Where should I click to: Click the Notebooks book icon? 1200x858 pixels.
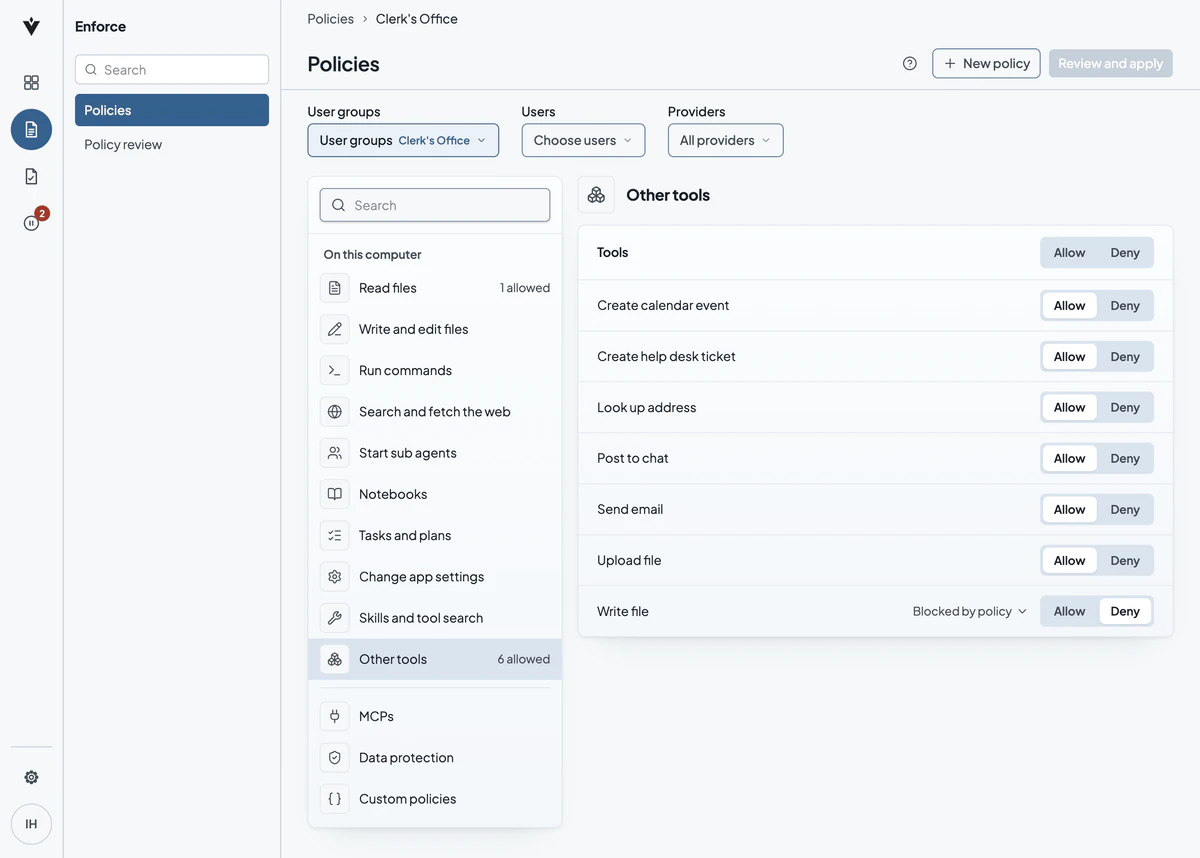(x=335, y=494)
